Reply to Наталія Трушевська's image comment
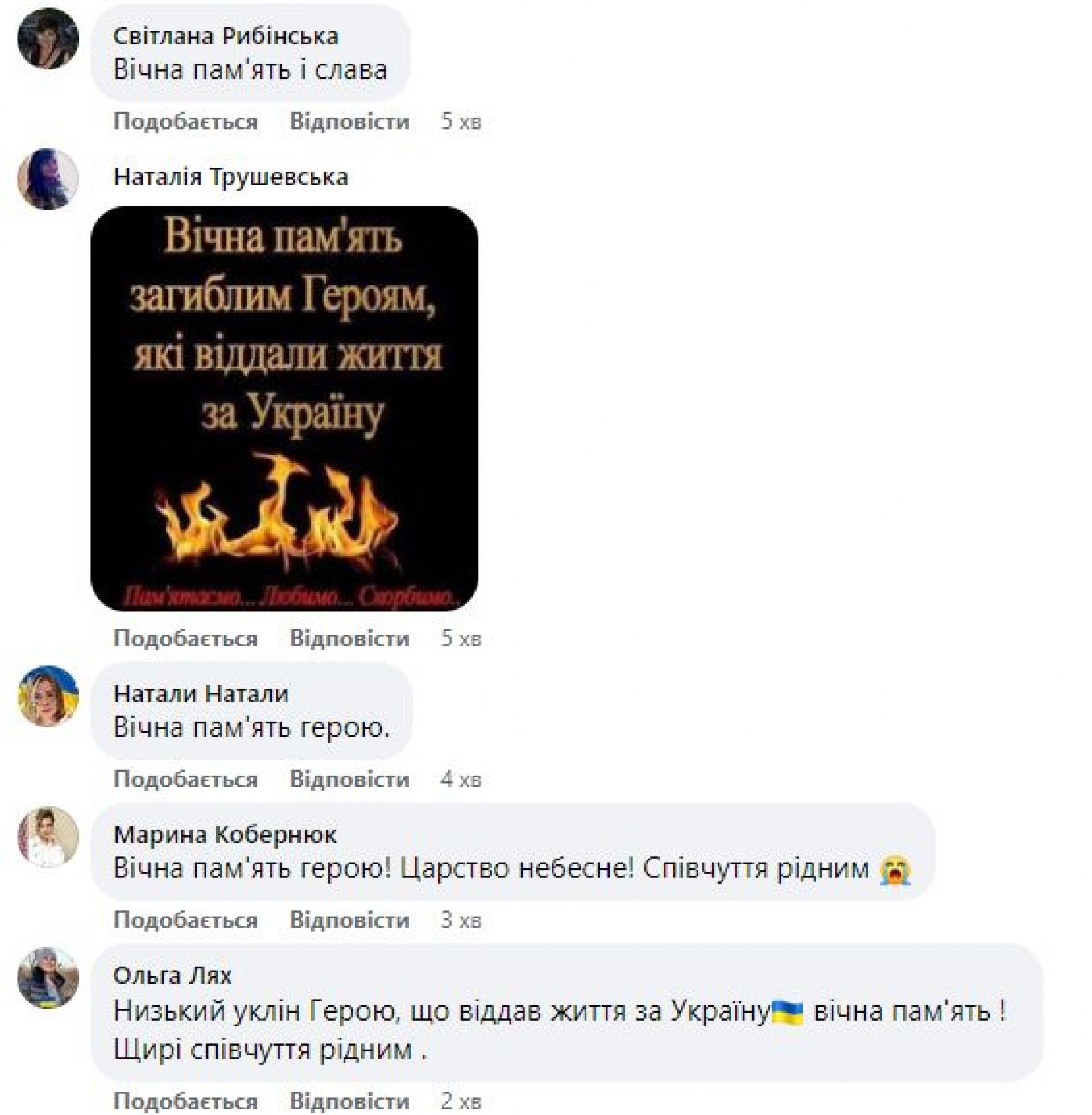The image size is (1092, 1115). pos(349,638)
